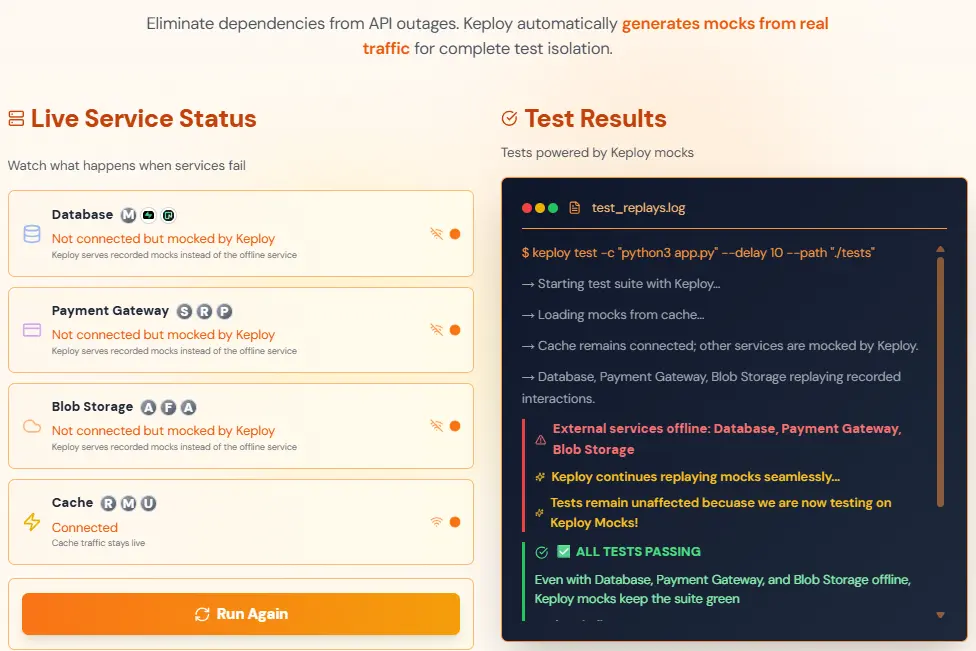Click the M badge beside Cache
The width and height of the screenshot is (976, 651).
[x=128, y=503]
